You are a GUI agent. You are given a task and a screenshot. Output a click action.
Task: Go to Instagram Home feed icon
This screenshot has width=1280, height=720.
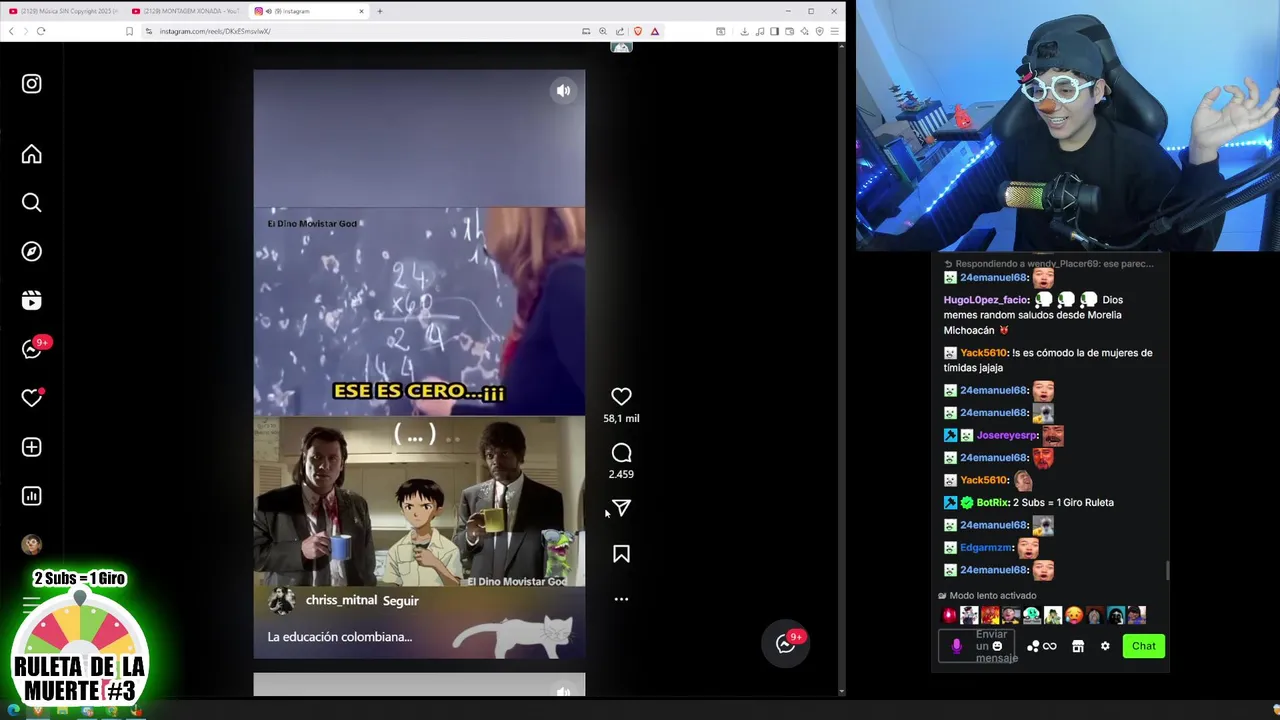click(32, 154)
